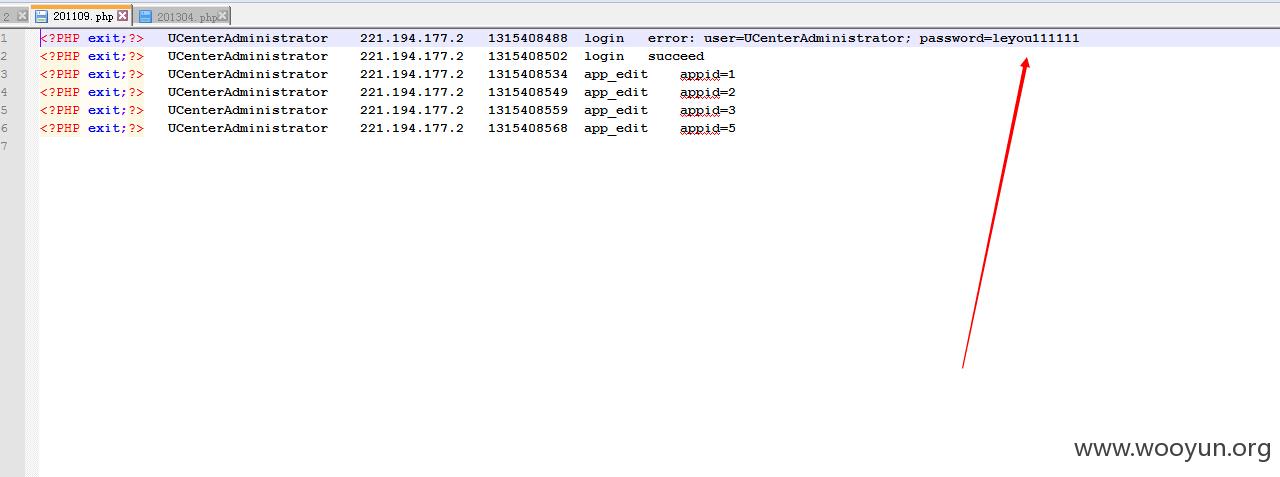Image resolution: width=1280 pixels, height=477 pixels.
Task: Switch to the 201109.php tab
Action: tap(81, 16)
